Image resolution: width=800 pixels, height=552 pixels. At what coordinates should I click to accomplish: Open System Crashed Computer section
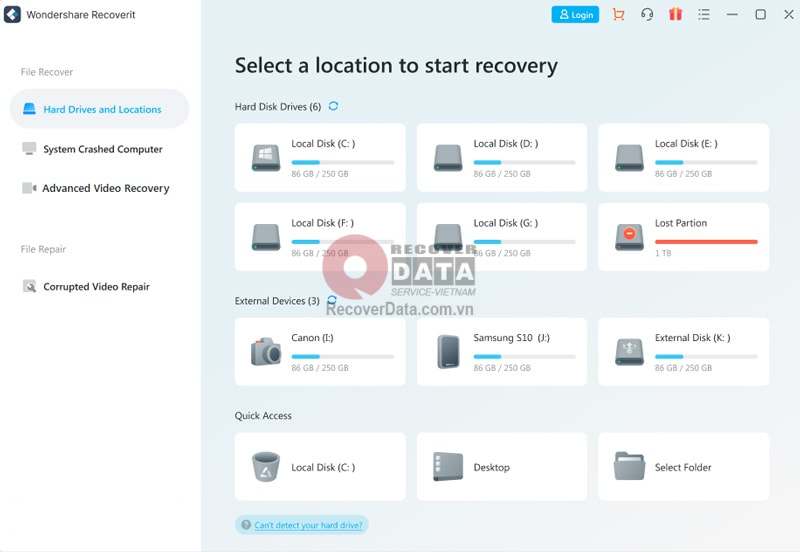pos(103,149)
